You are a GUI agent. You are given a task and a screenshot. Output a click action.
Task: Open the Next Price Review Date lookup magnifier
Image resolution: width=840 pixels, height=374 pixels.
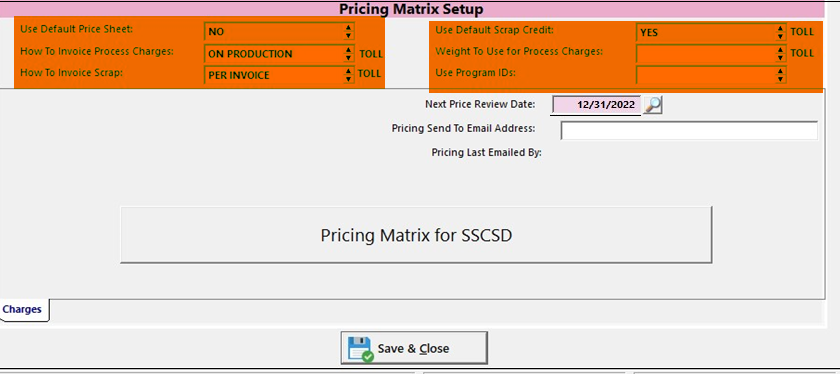pyautogui.click(x=652, y=105)
